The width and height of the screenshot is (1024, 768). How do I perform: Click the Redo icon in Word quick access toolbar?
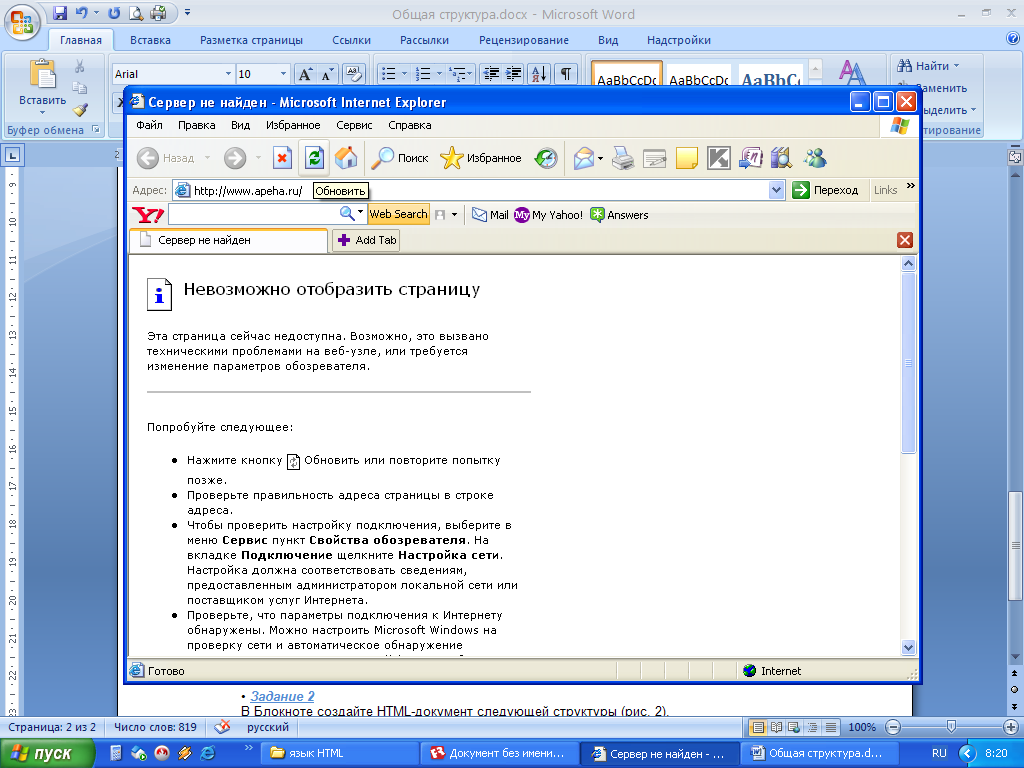pos(114,12)
